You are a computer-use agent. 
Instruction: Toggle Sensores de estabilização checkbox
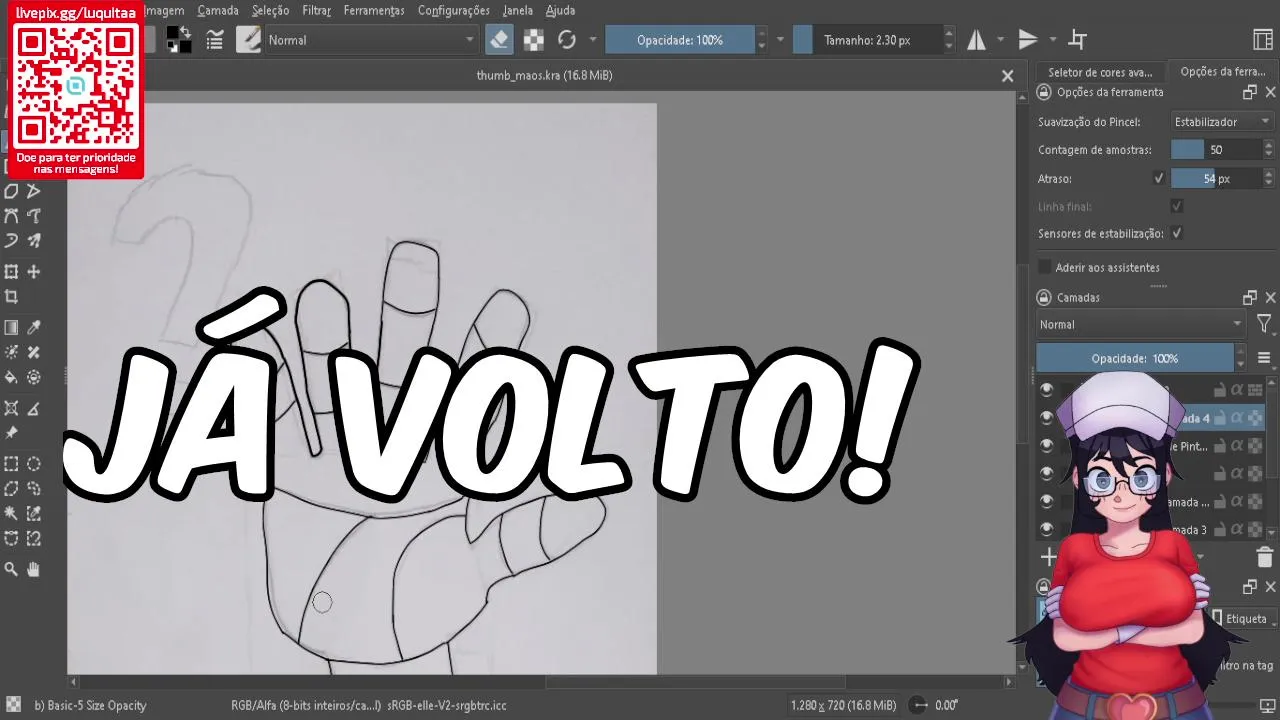coord(1177,233)
